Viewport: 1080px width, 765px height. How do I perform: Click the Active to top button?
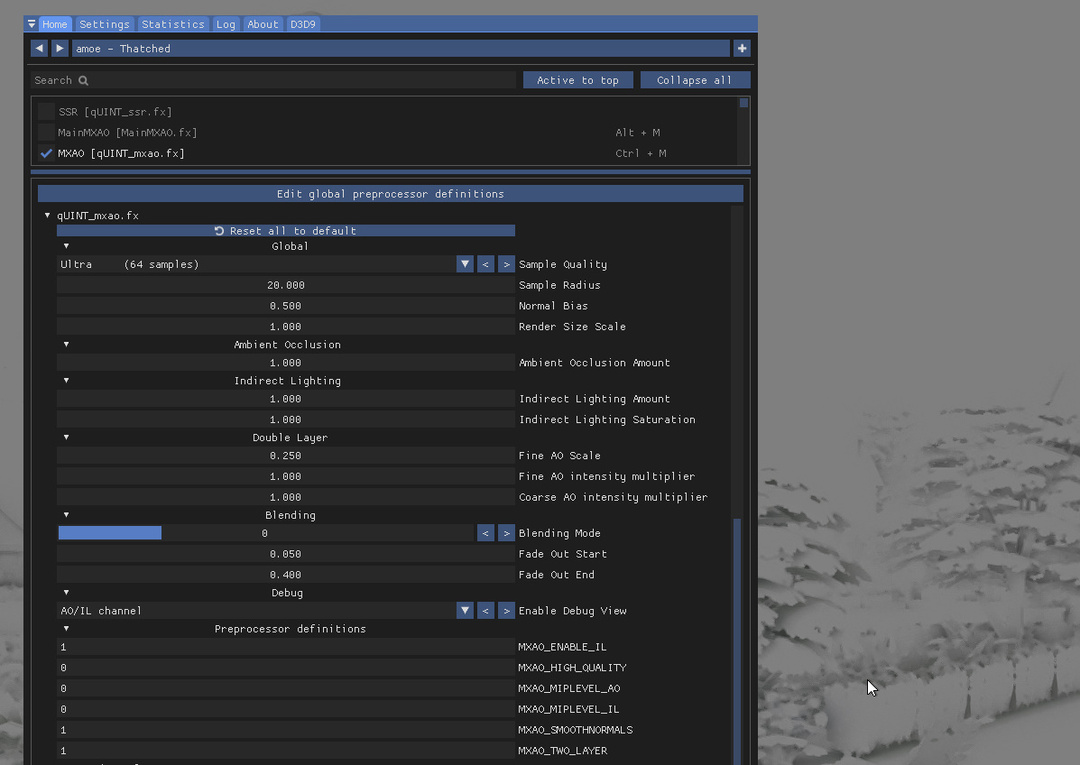coord(578,80)
